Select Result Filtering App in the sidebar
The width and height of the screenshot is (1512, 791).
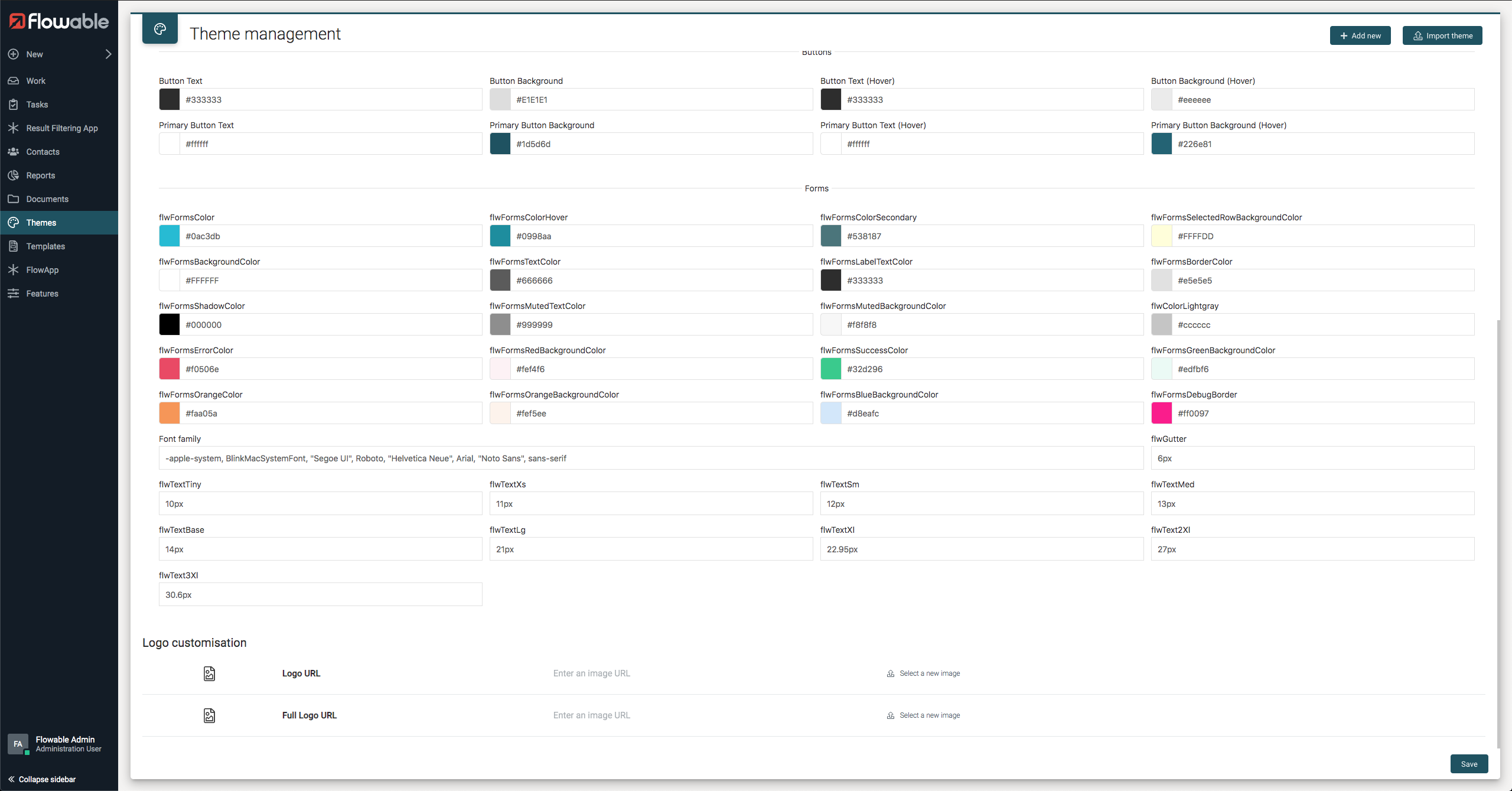(x=61, y=128)
